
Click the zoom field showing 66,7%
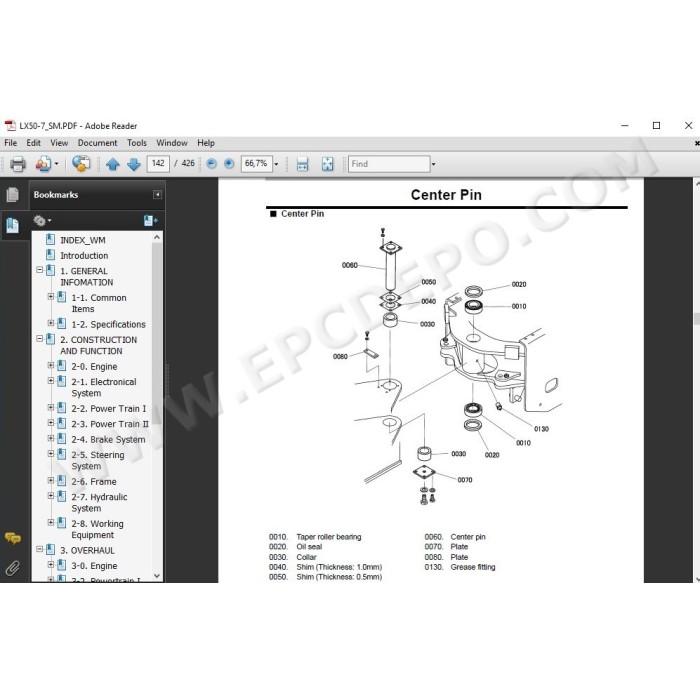[256, 164]
